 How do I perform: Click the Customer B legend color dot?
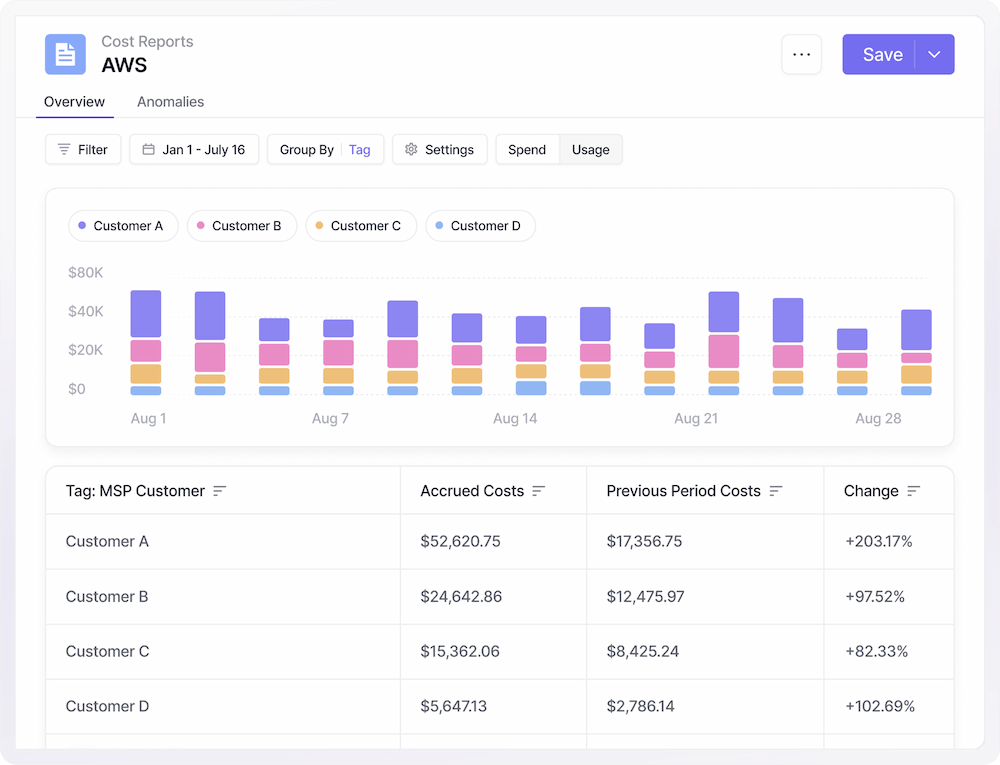tap(200, 226)
